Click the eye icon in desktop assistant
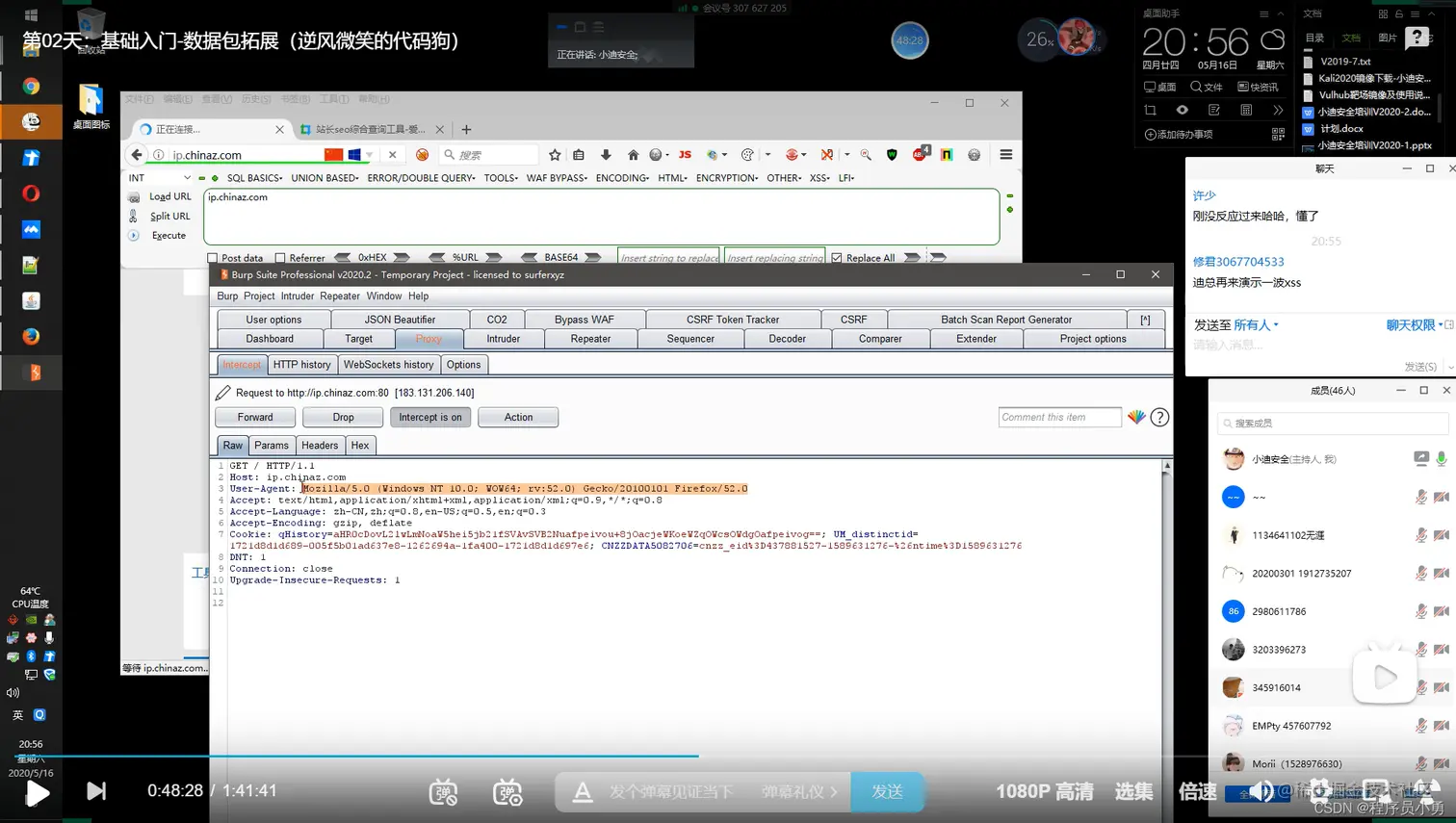Screen dimensions: 1456x823 (x=1182, y=111)
